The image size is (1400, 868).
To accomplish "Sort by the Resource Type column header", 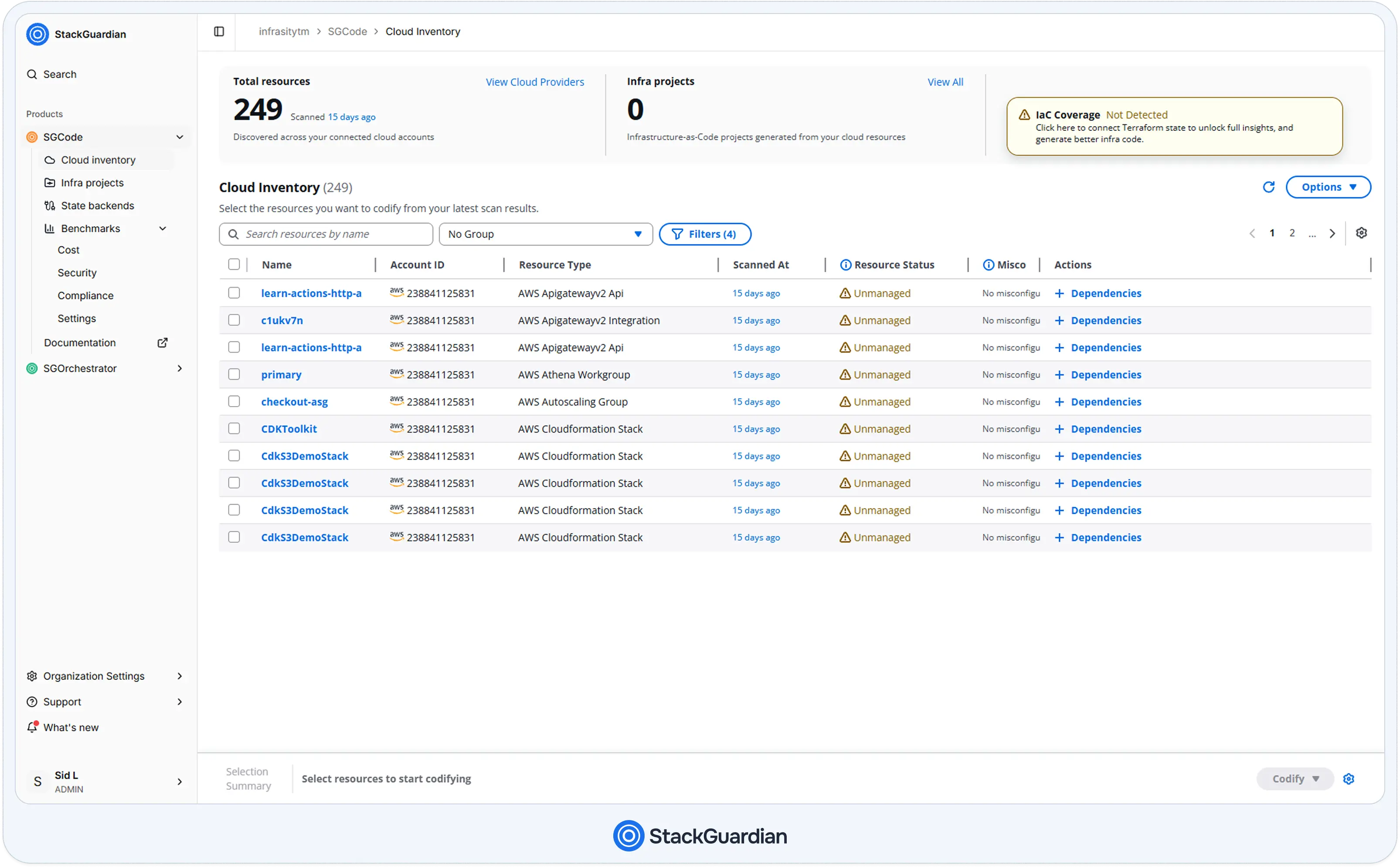I will 555,264.
